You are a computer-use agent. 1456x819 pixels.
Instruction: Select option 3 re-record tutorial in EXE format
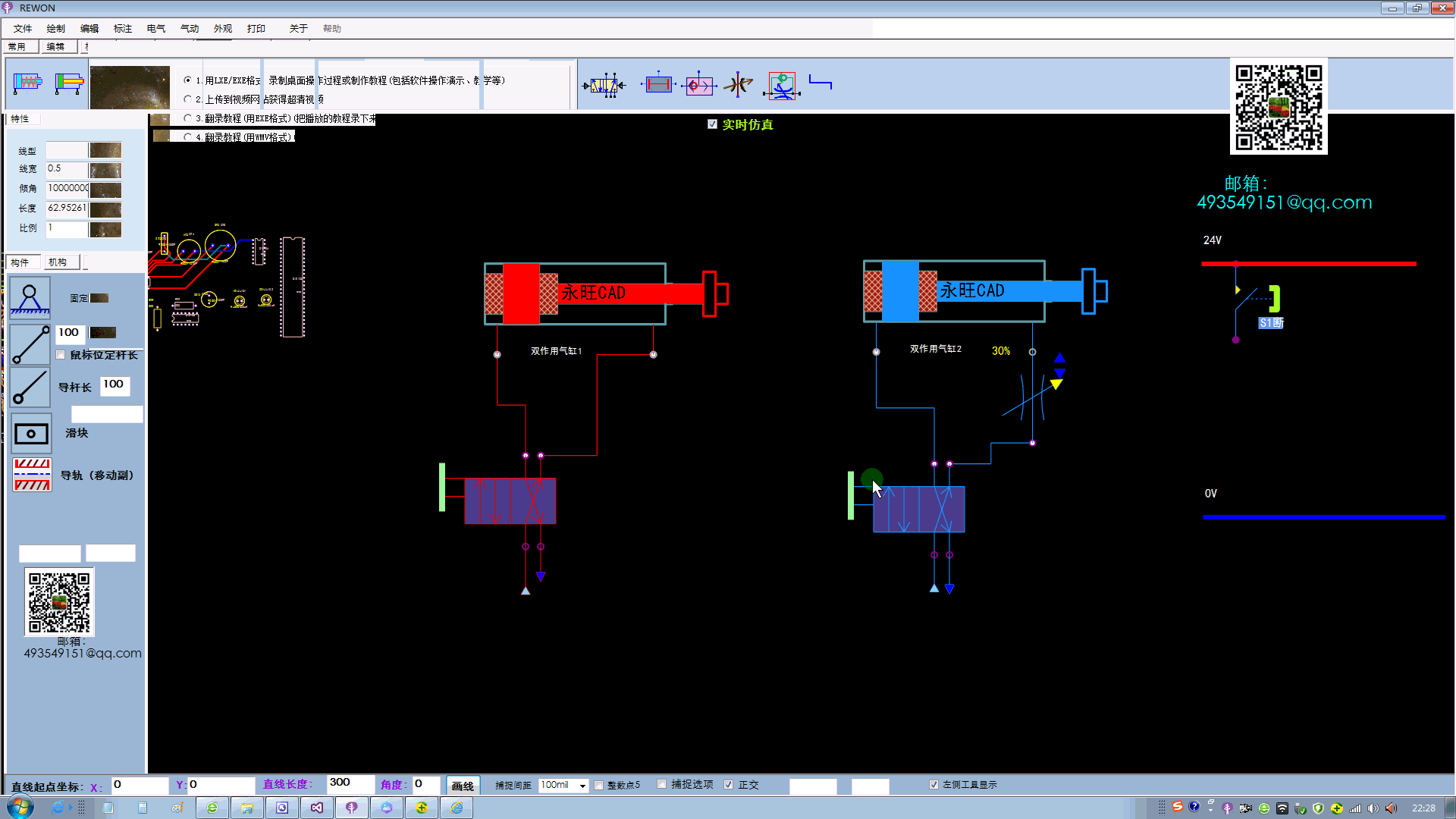coord(187,118)
